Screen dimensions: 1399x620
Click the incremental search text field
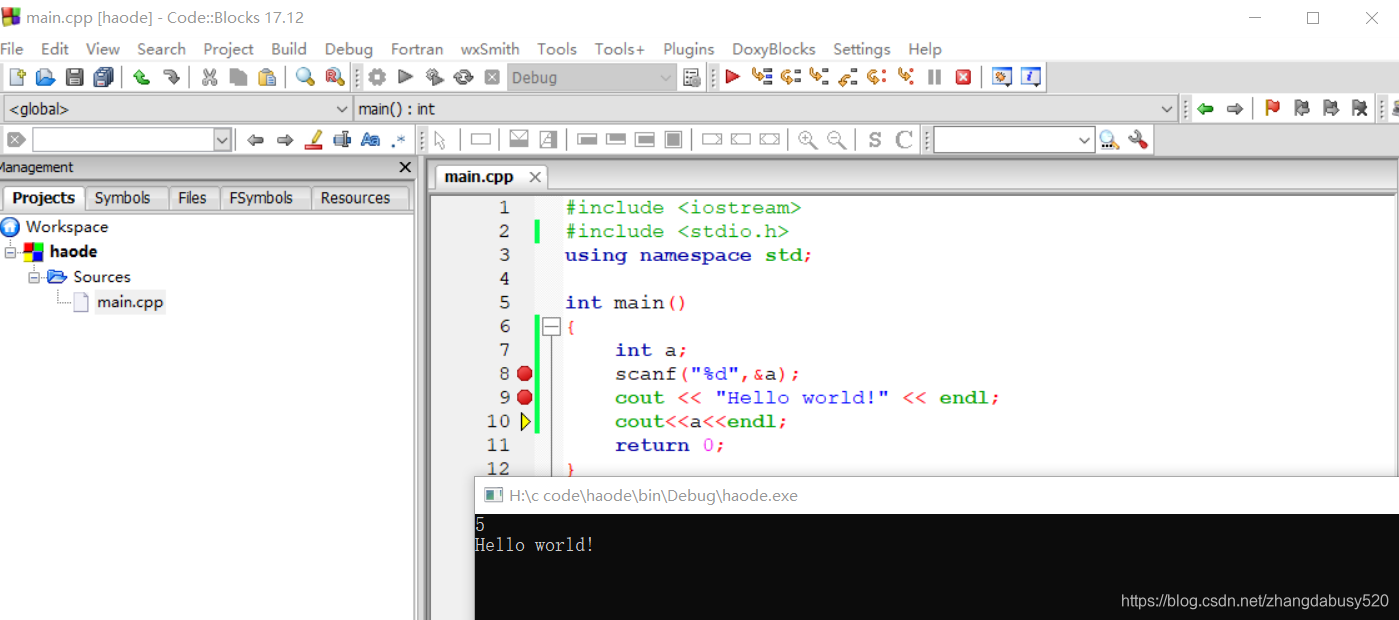tap(123, 140)
